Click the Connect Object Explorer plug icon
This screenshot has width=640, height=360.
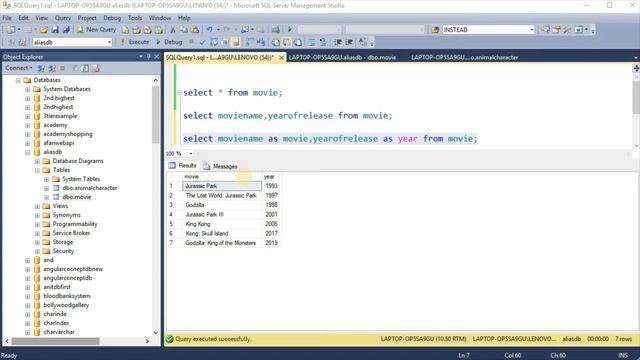point(41,68)
